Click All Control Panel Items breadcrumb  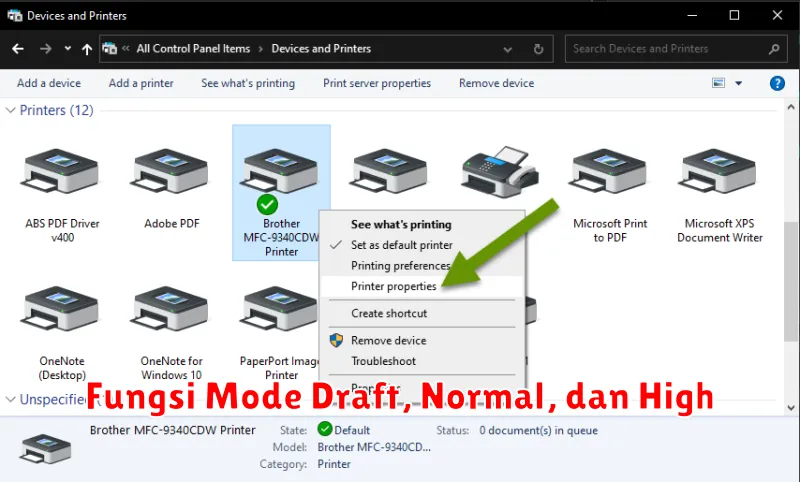[x=193, y=49]
